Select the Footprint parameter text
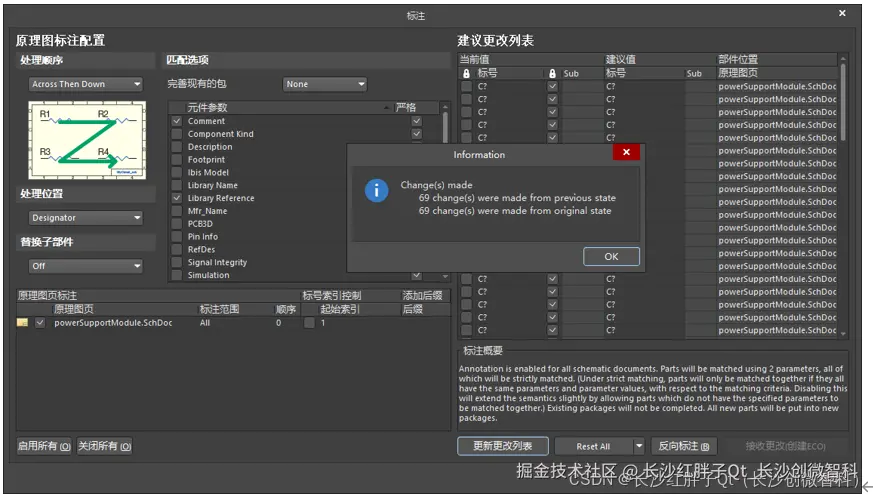Viewport: 873px width, 495px height. [206, 160]
